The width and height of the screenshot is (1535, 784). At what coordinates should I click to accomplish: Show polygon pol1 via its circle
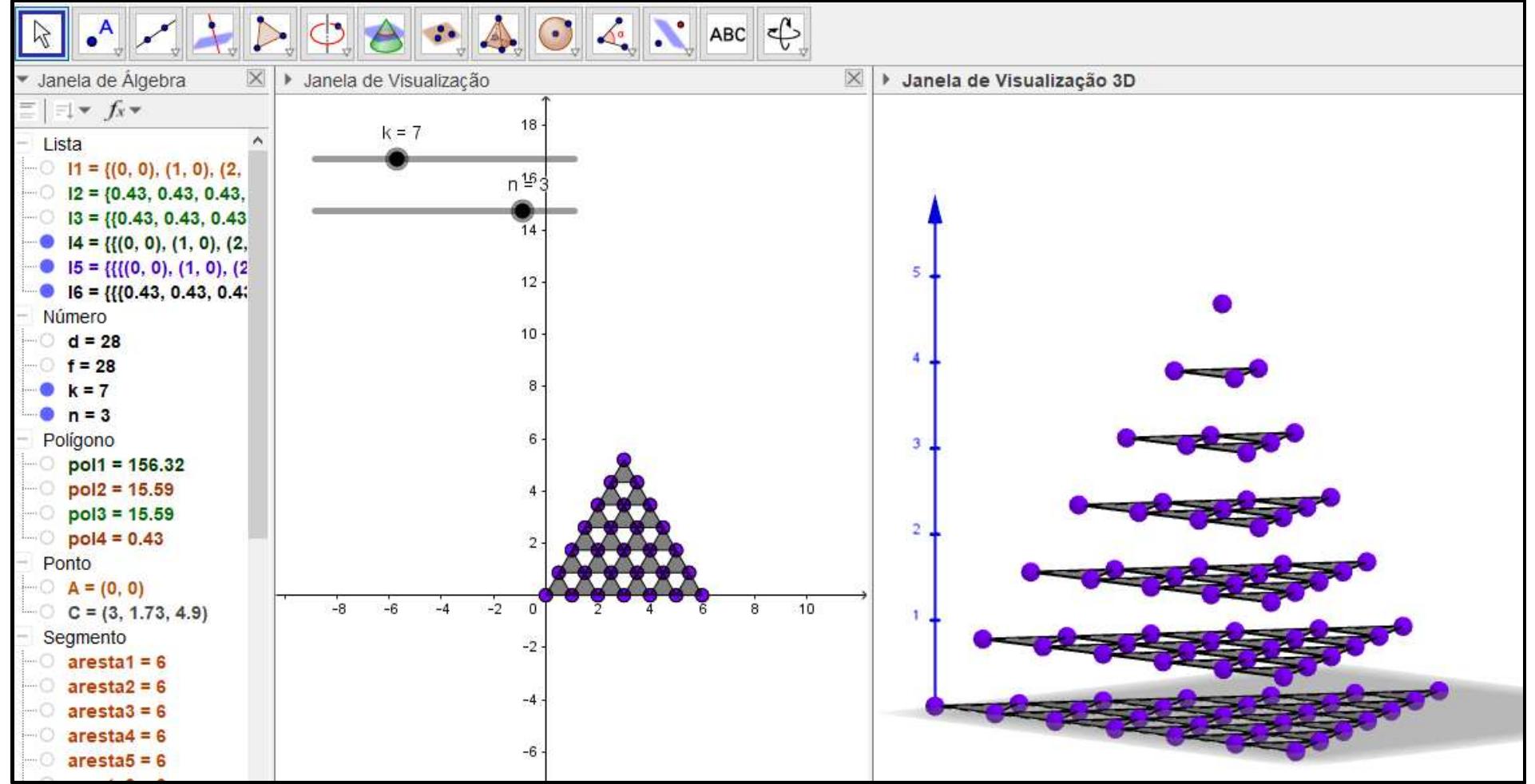(x=47, y=464)
